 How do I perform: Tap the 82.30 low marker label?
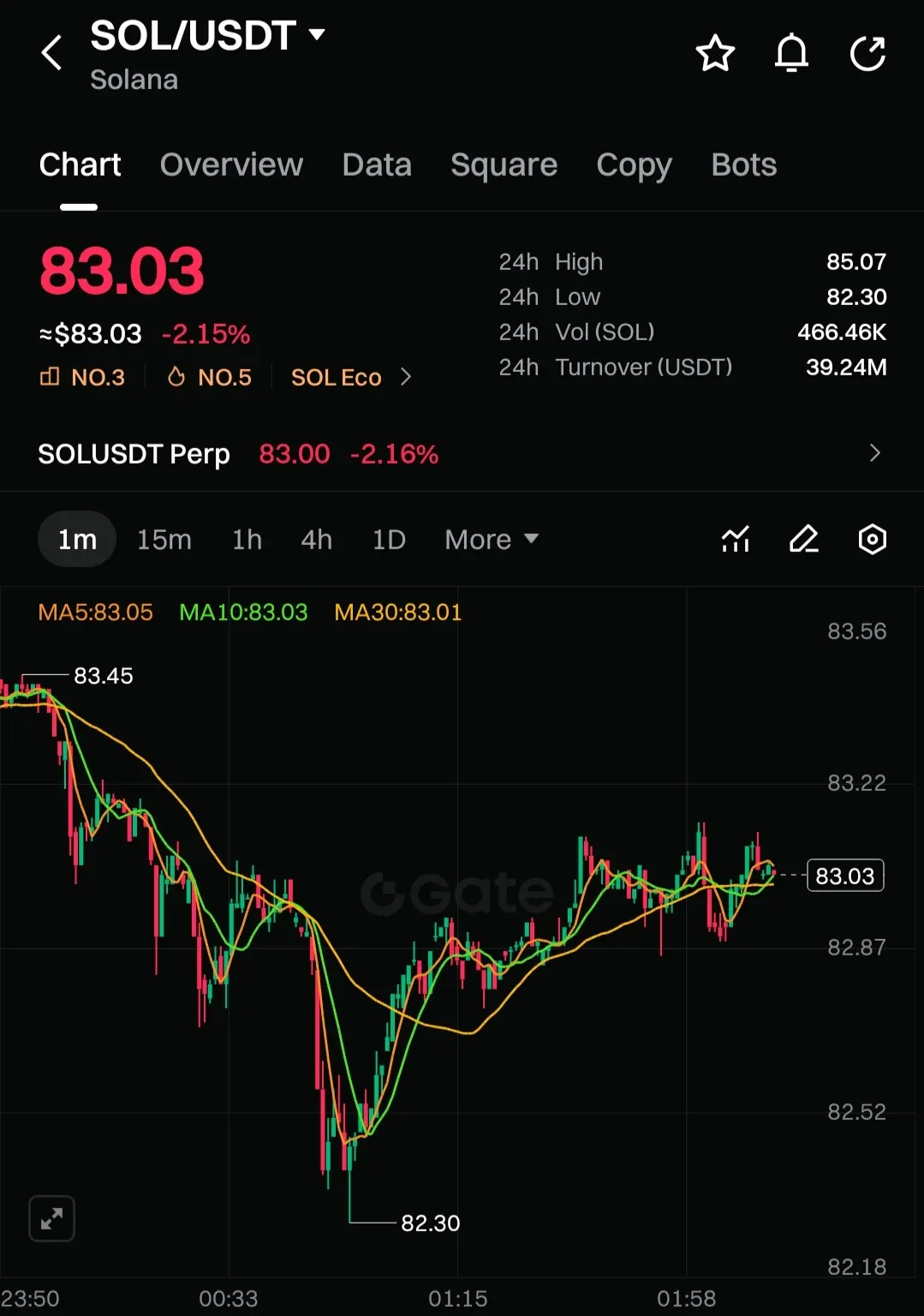[431, 1223]
